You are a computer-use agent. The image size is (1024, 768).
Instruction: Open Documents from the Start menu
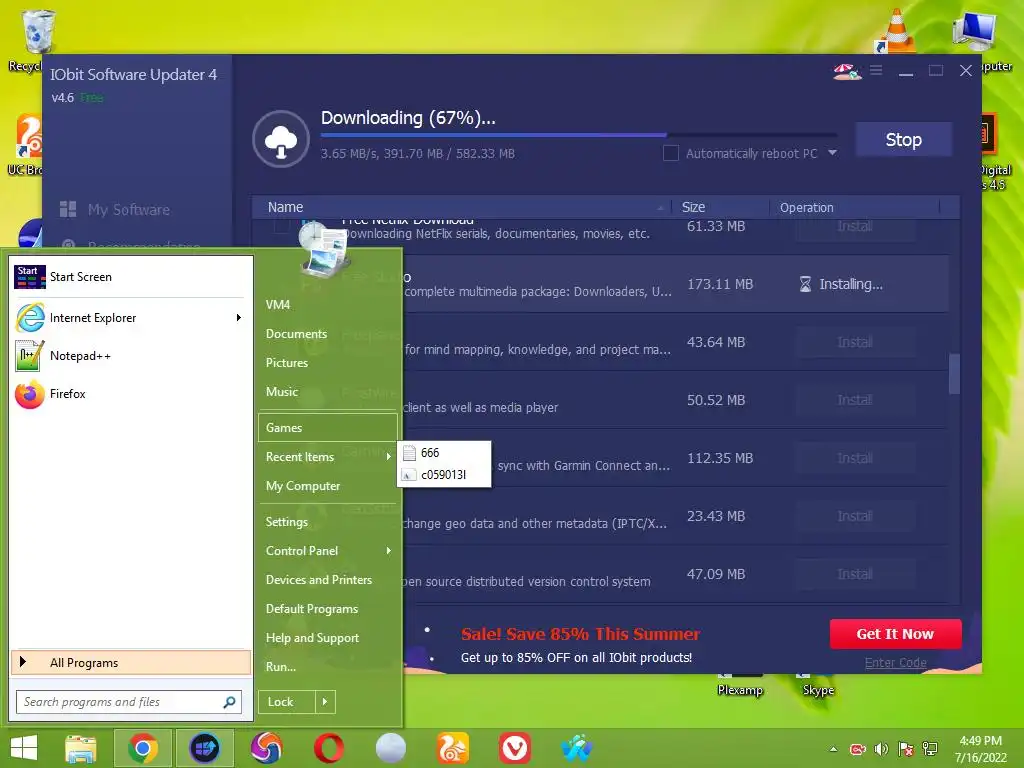pyautogui.click(x=296, y=334)
